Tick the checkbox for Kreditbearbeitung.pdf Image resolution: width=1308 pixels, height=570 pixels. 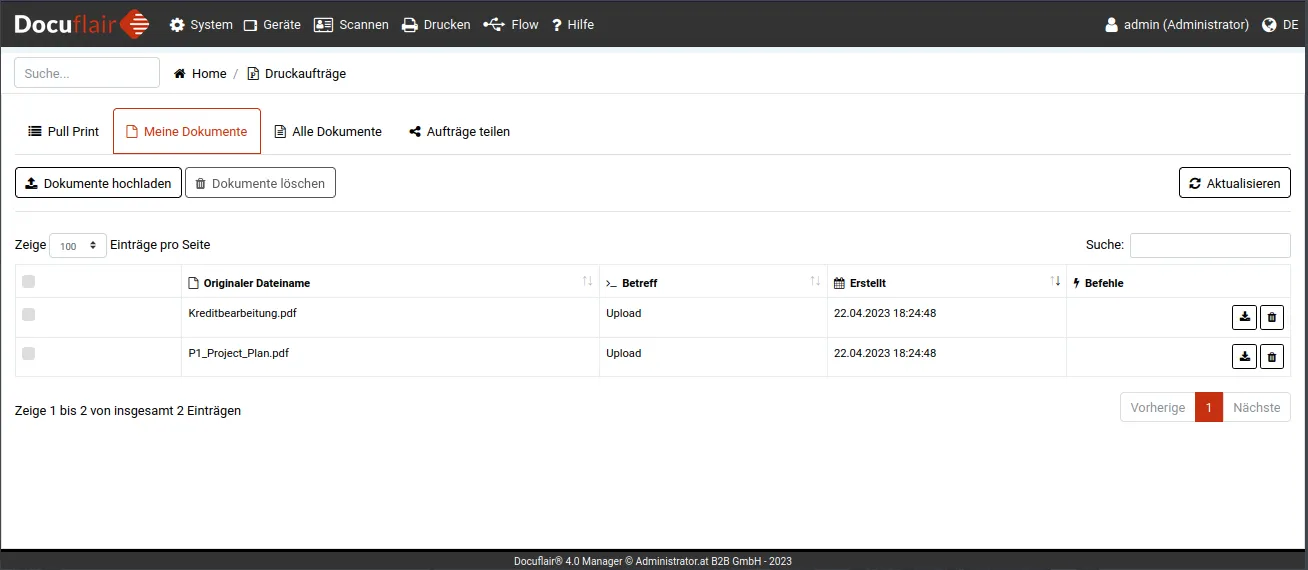(28, 314)
